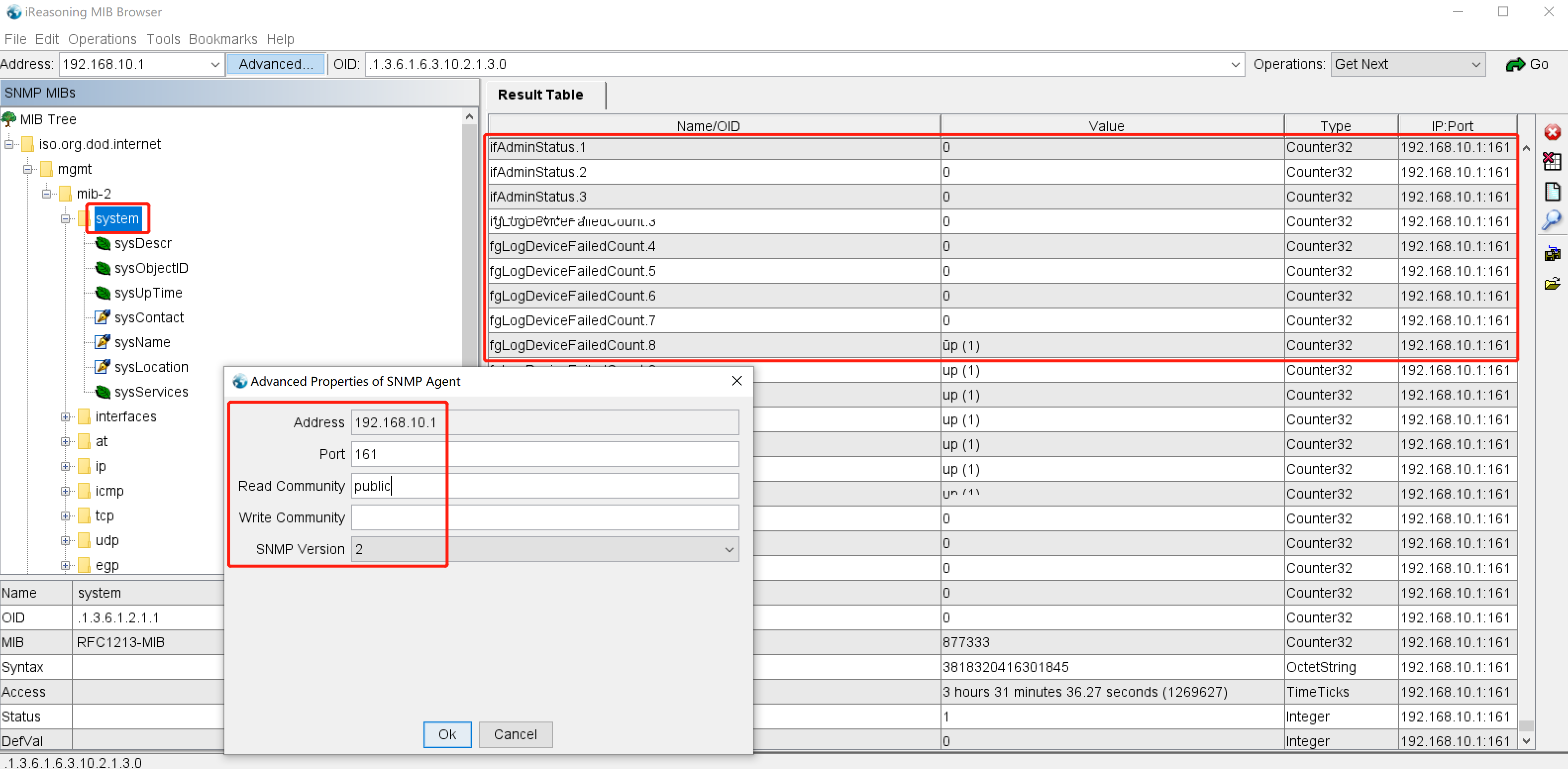Click the save results floppy icon
The height and width of the screenshot is (769, 1568).
click(1552, 254)
